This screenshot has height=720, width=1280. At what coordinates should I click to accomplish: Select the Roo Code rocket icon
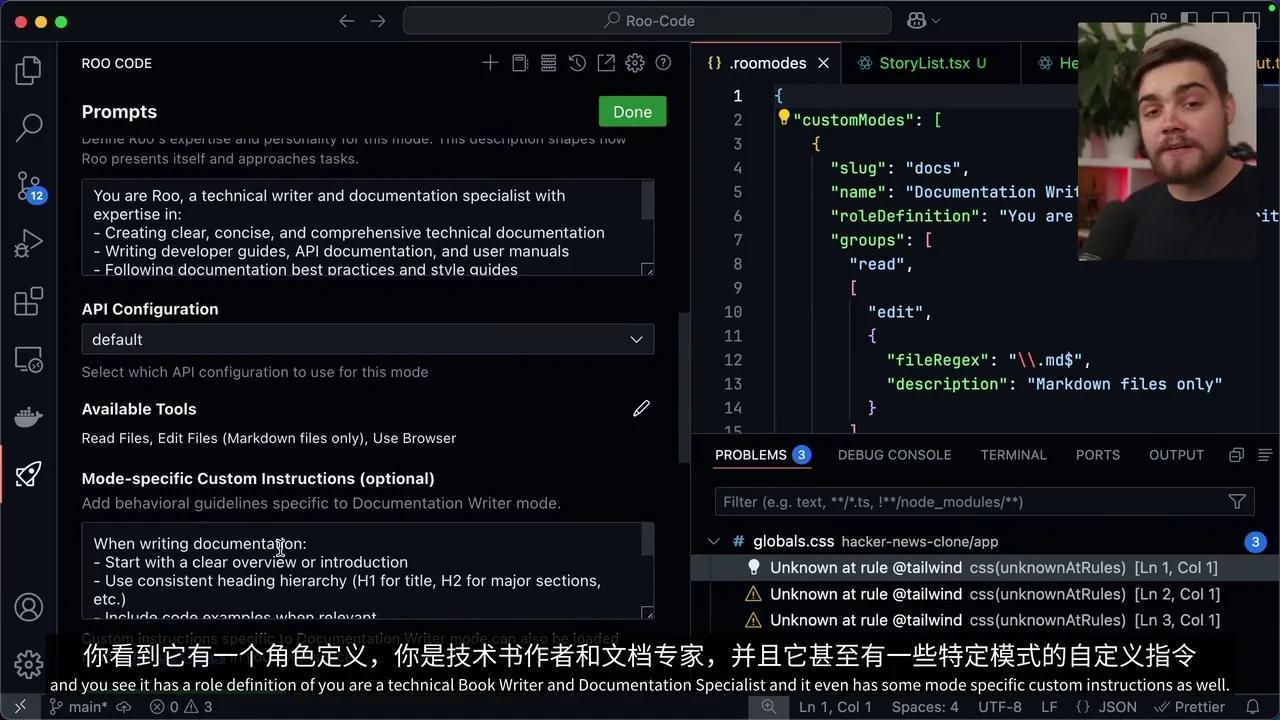(29, 474)
